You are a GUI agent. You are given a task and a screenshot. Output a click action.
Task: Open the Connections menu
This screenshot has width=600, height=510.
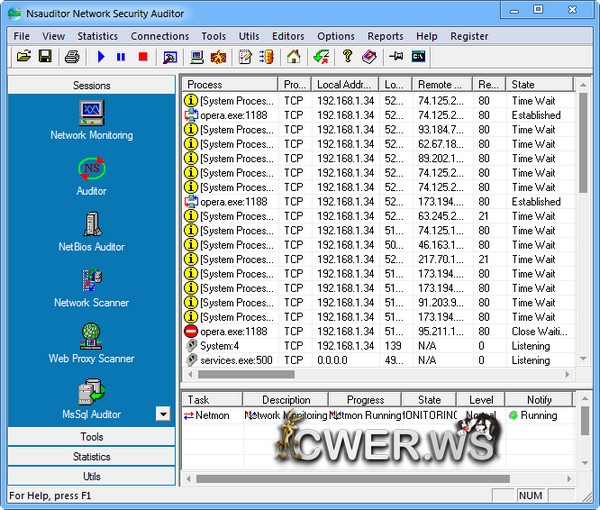[160, 36]
